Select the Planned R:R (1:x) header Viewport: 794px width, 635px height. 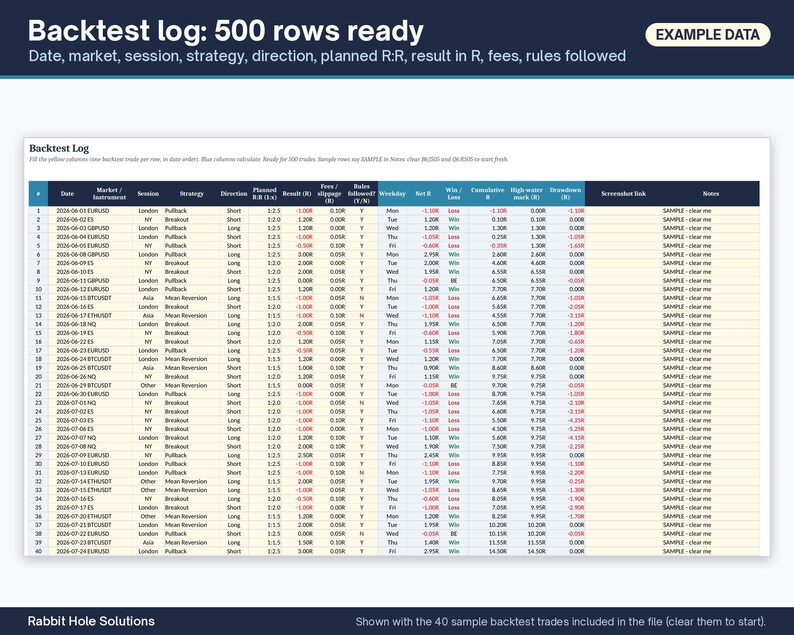pos(264,193)
